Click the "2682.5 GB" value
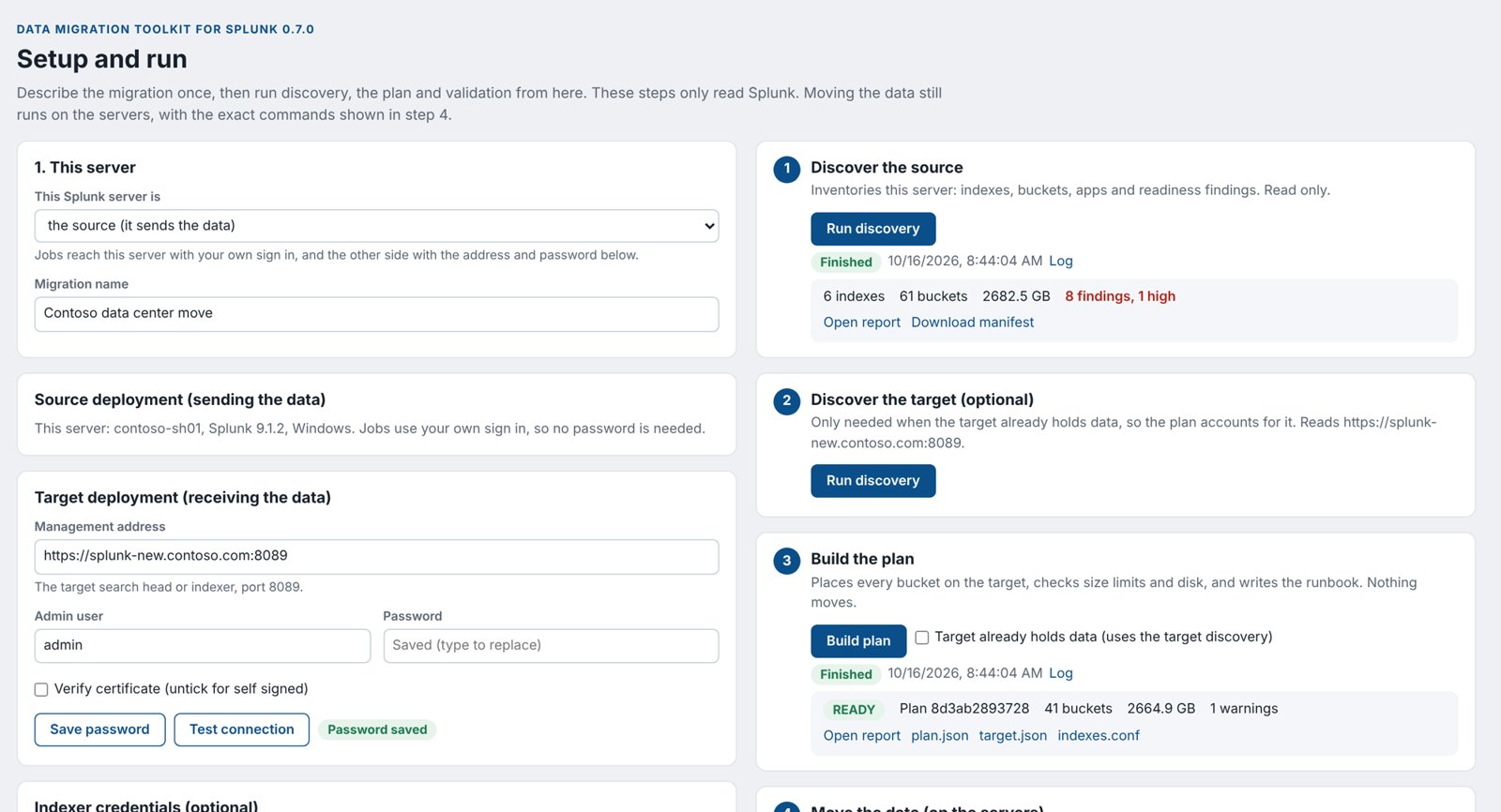The height and width of the screenshot is (812, 1501). click(x=1016, y=296)
